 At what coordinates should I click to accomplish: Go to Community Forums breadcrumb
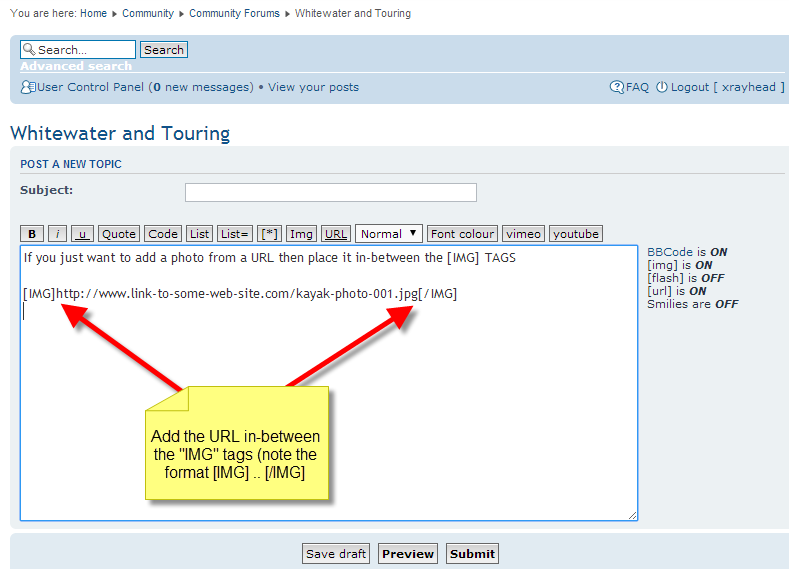point(234,13)
